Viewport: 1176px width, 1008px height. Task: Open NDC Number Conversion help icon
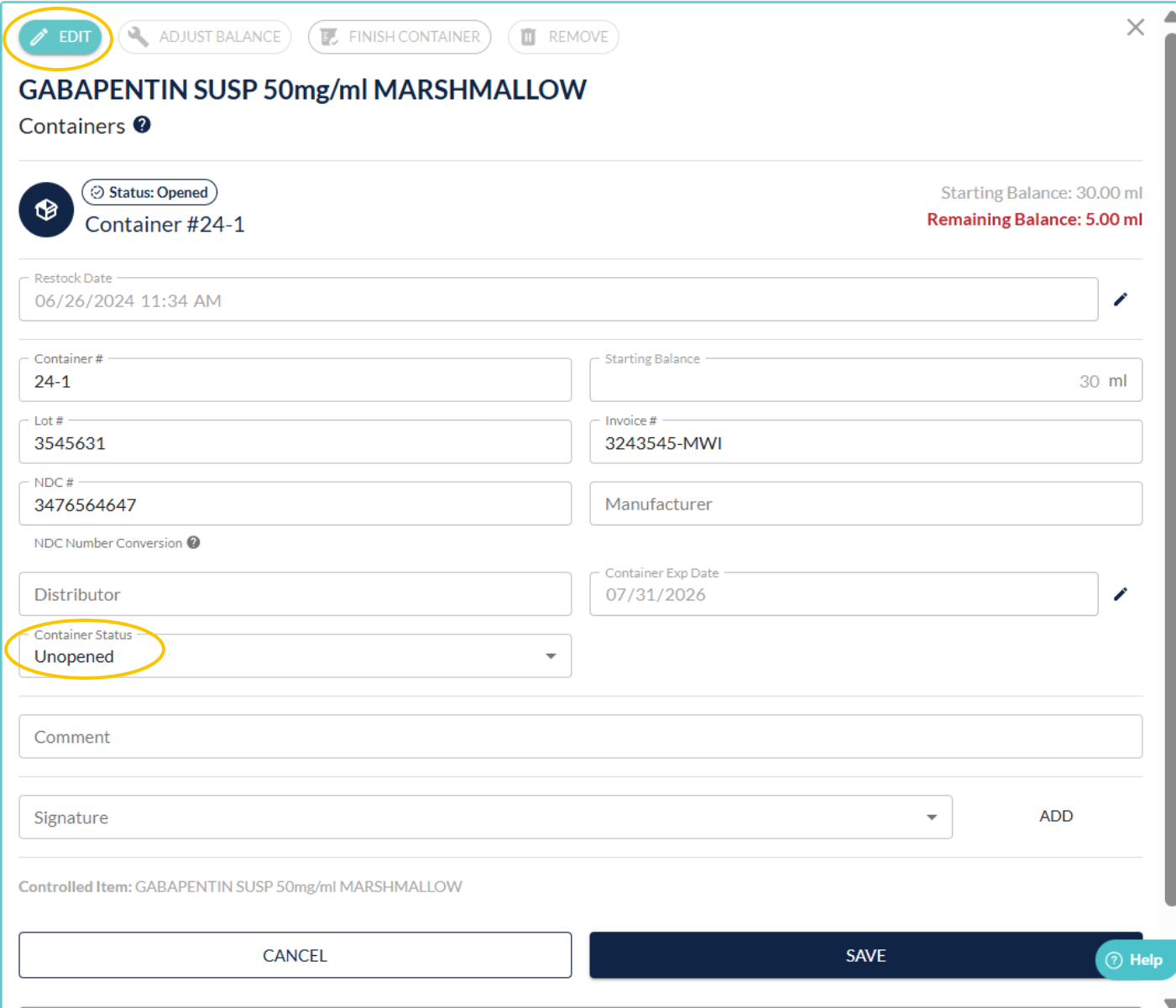[x=194, y=542]
